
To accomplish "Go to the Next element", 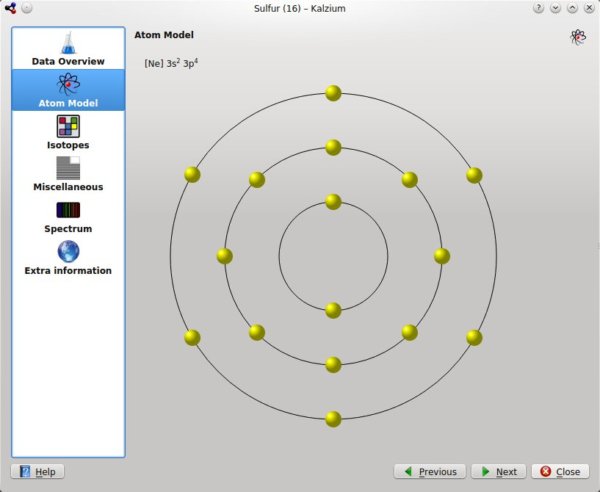I will pos(499,472).
